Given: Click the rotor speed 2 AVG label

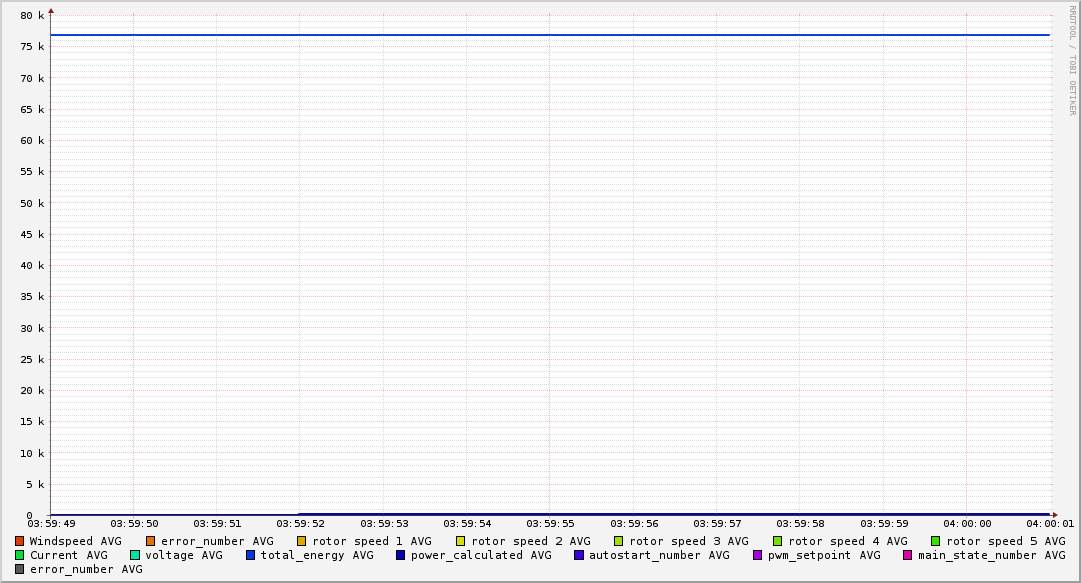Looking at the screenshot, I should pos(530,541).
